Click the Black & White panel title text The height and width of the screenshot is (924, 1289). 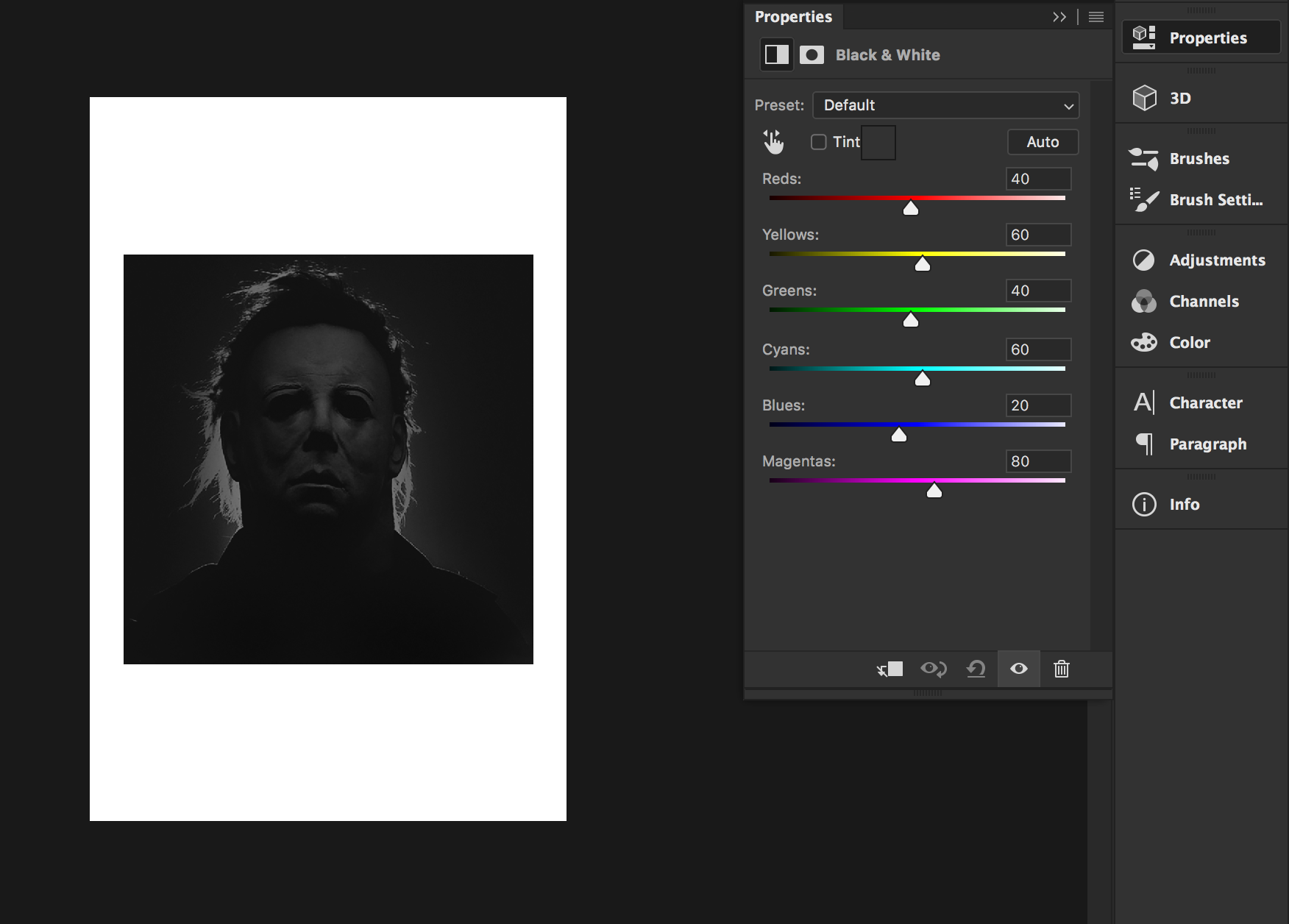pyautogui.click(x=887, y=54)
